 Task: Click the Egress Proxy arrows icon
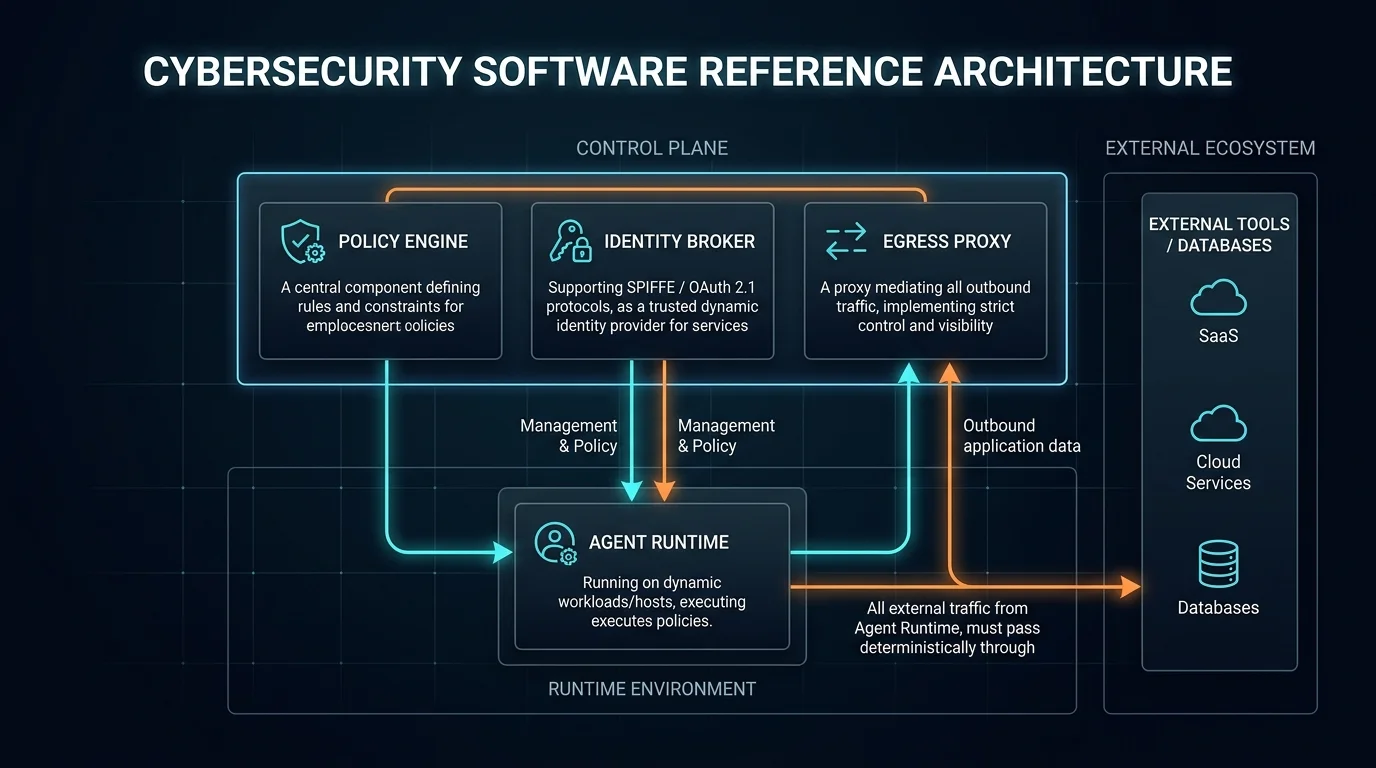click(846, 241)
